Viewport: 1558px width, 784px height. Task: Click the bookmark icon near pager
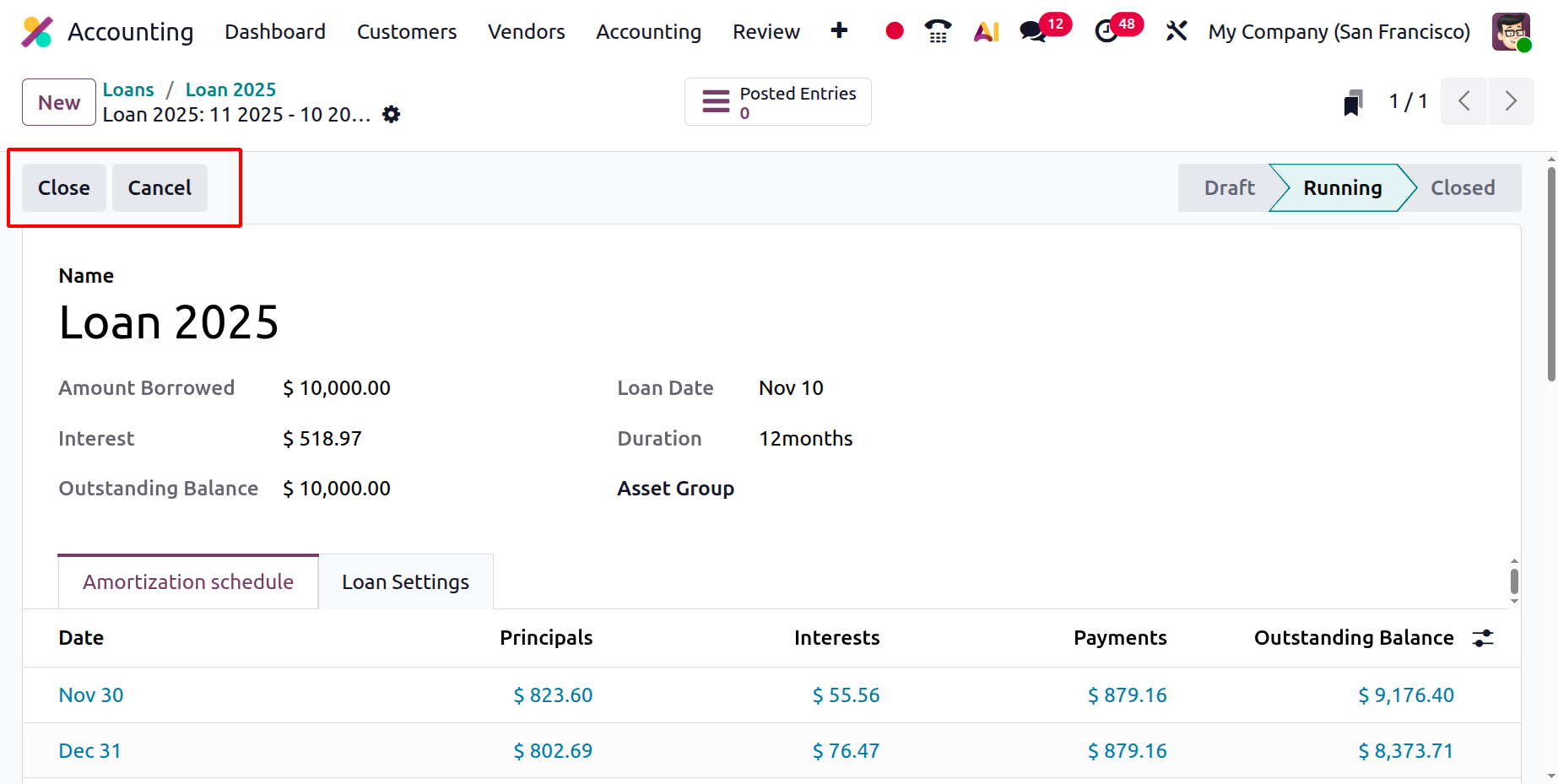tap(1353, 102)
